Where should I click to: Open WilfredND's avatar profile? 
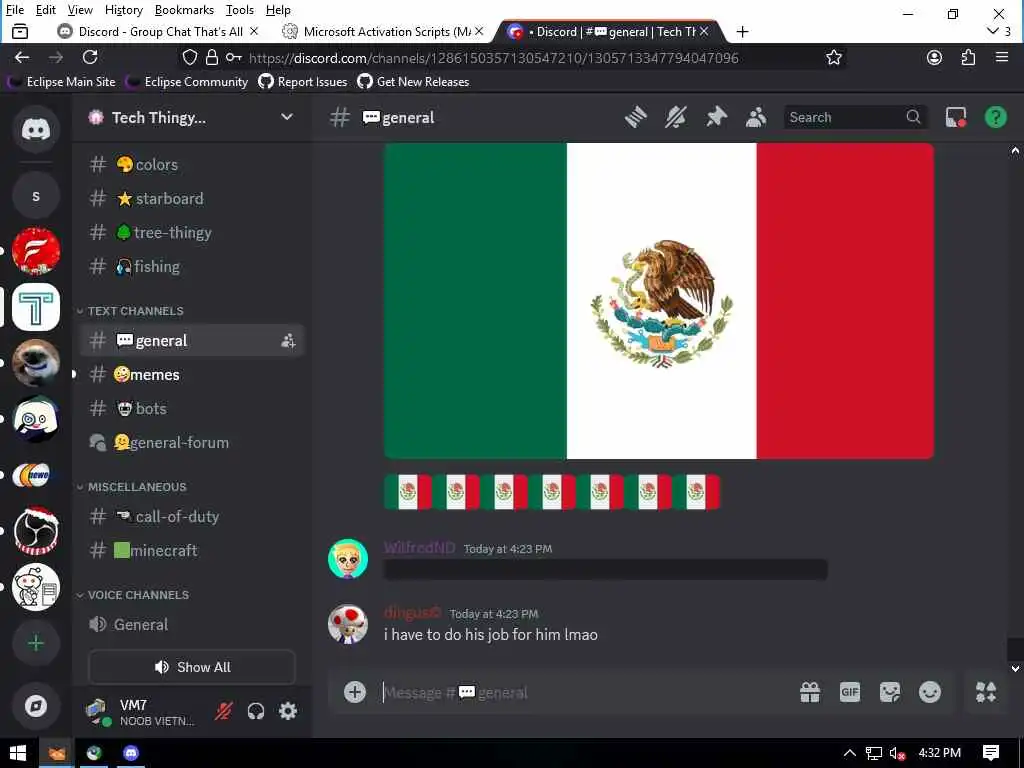(x=347, y=559)
